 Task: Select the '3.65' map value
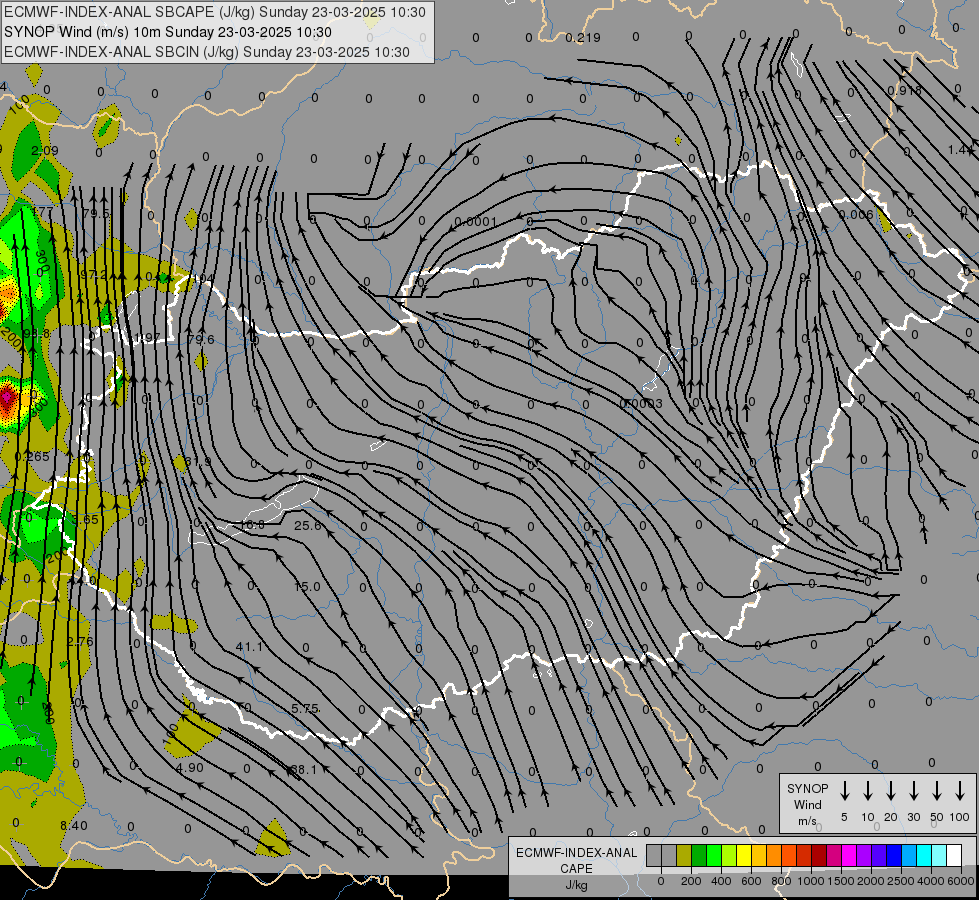(x=85, y=520)
